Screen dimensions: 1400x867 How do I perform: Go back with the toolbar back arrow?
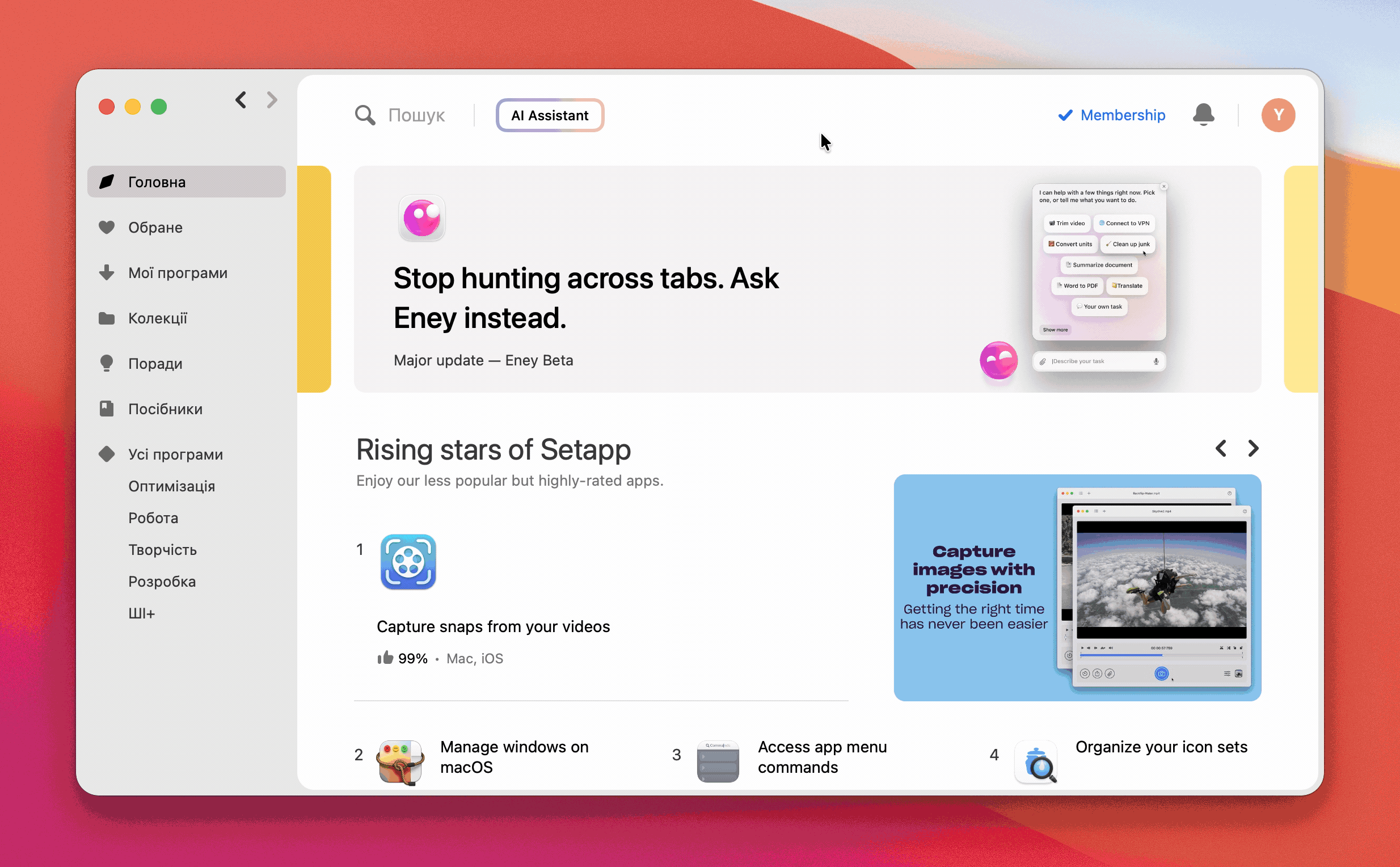[x=241, y=100]
